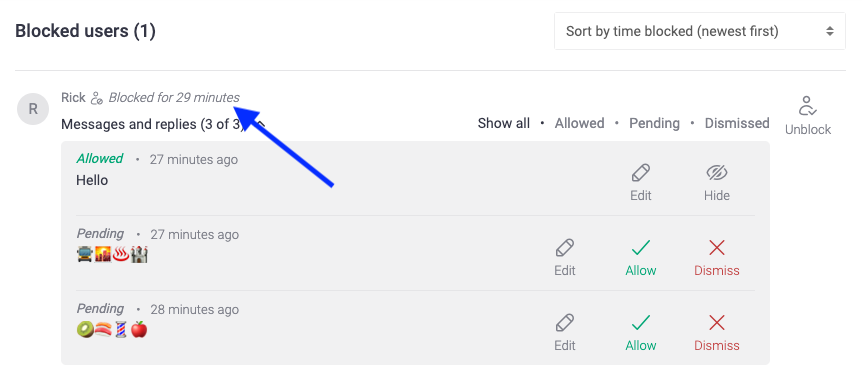Screen dimensions: 862x370
Task: Open the sort by time blocked dropdown
Action: 699,31
